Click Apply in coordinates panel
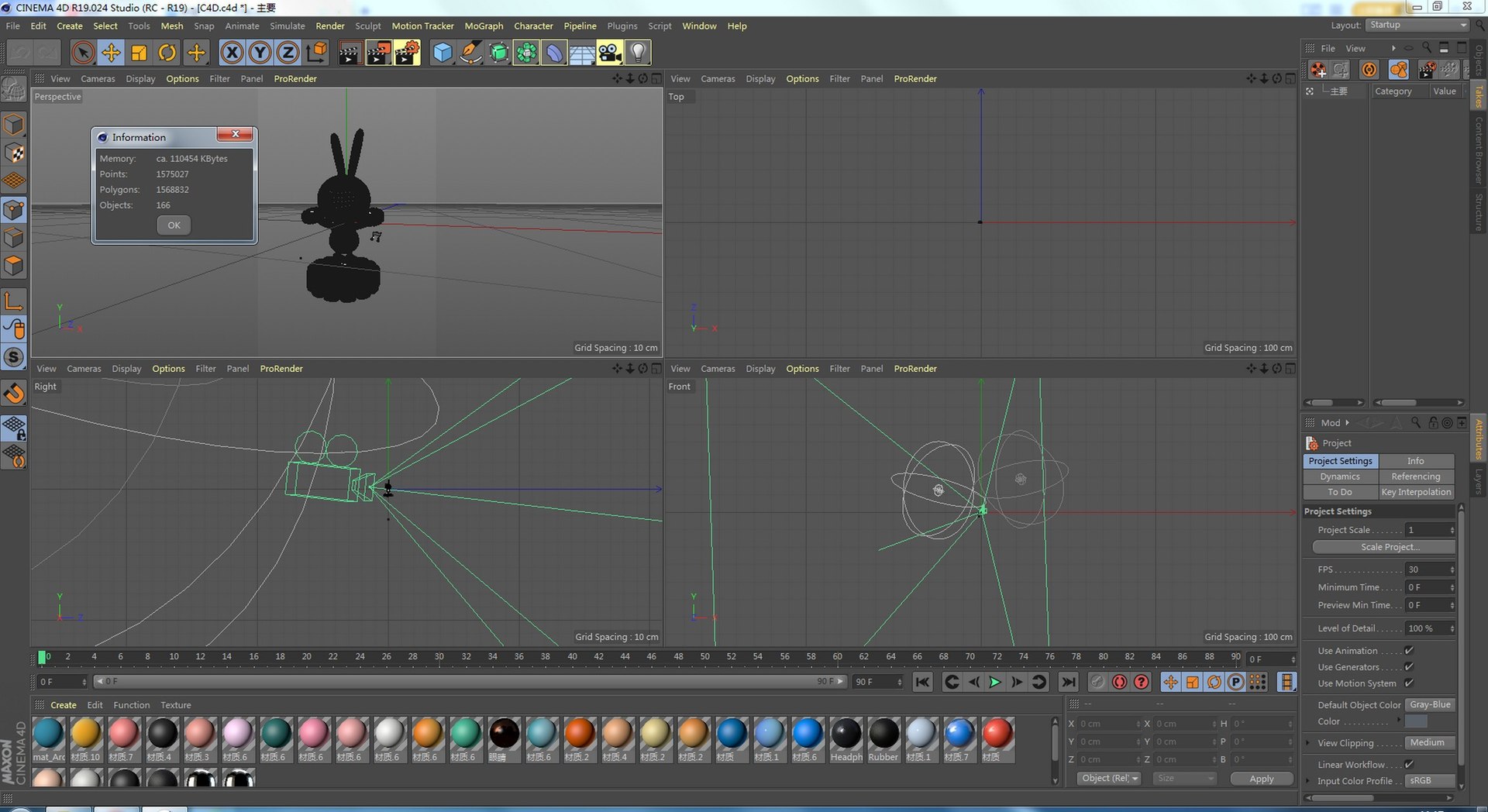 click(x=1261, y=779)
